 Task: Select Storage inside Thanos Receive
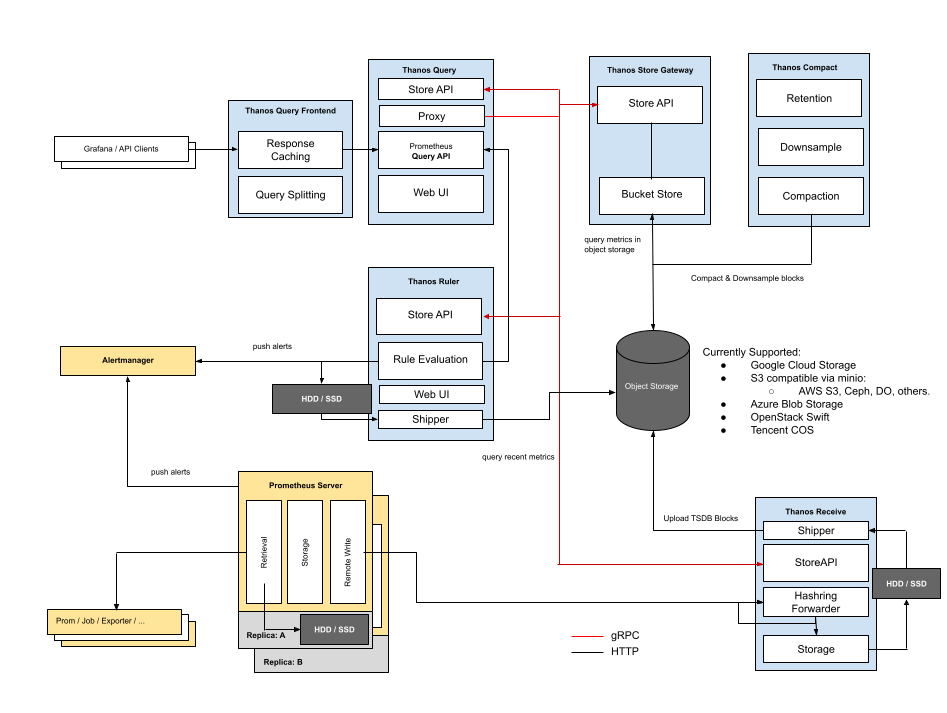click(x=816, y=649)
